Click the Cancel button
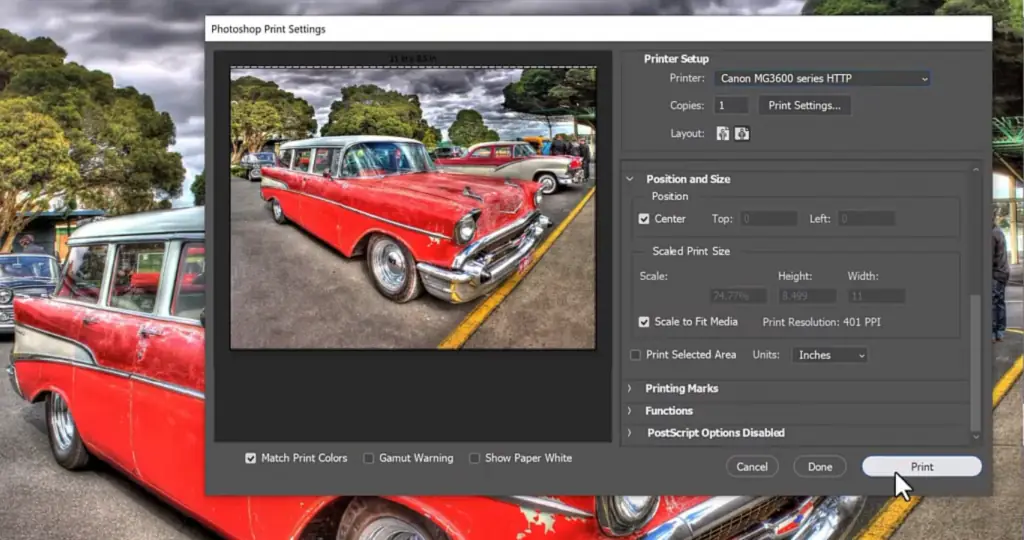Image resolution: width=1024 pixels, height=540 pixels. 752,467
